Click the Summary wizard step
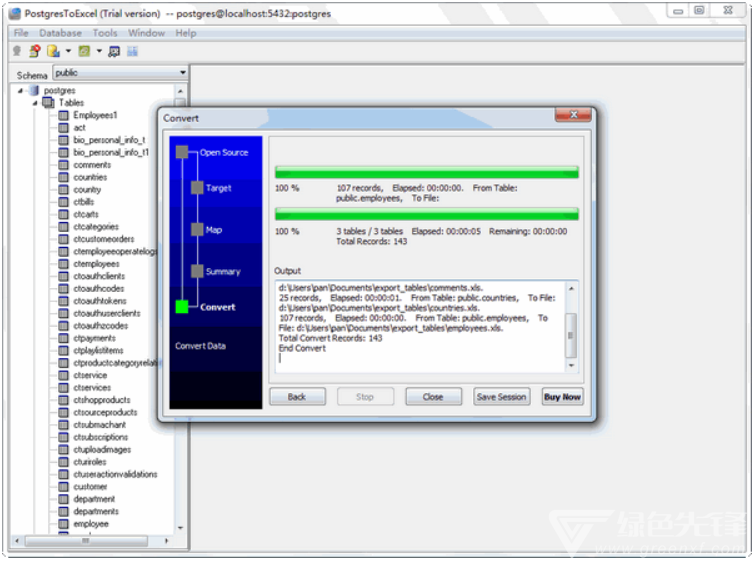756x563 pixels. click(223, 271)
